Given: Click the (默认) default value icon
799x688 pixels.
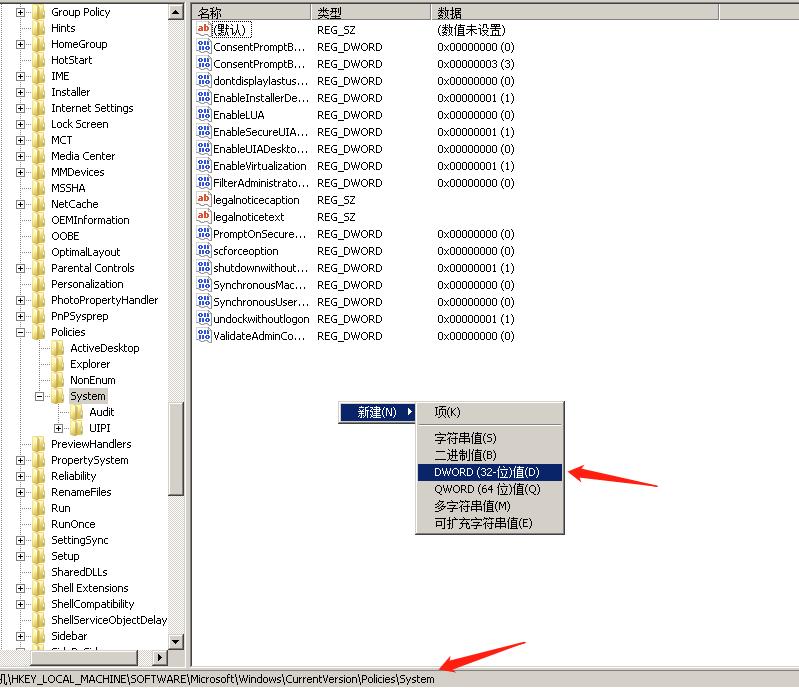Looking at the screenshot, I should tap(204, 30).
